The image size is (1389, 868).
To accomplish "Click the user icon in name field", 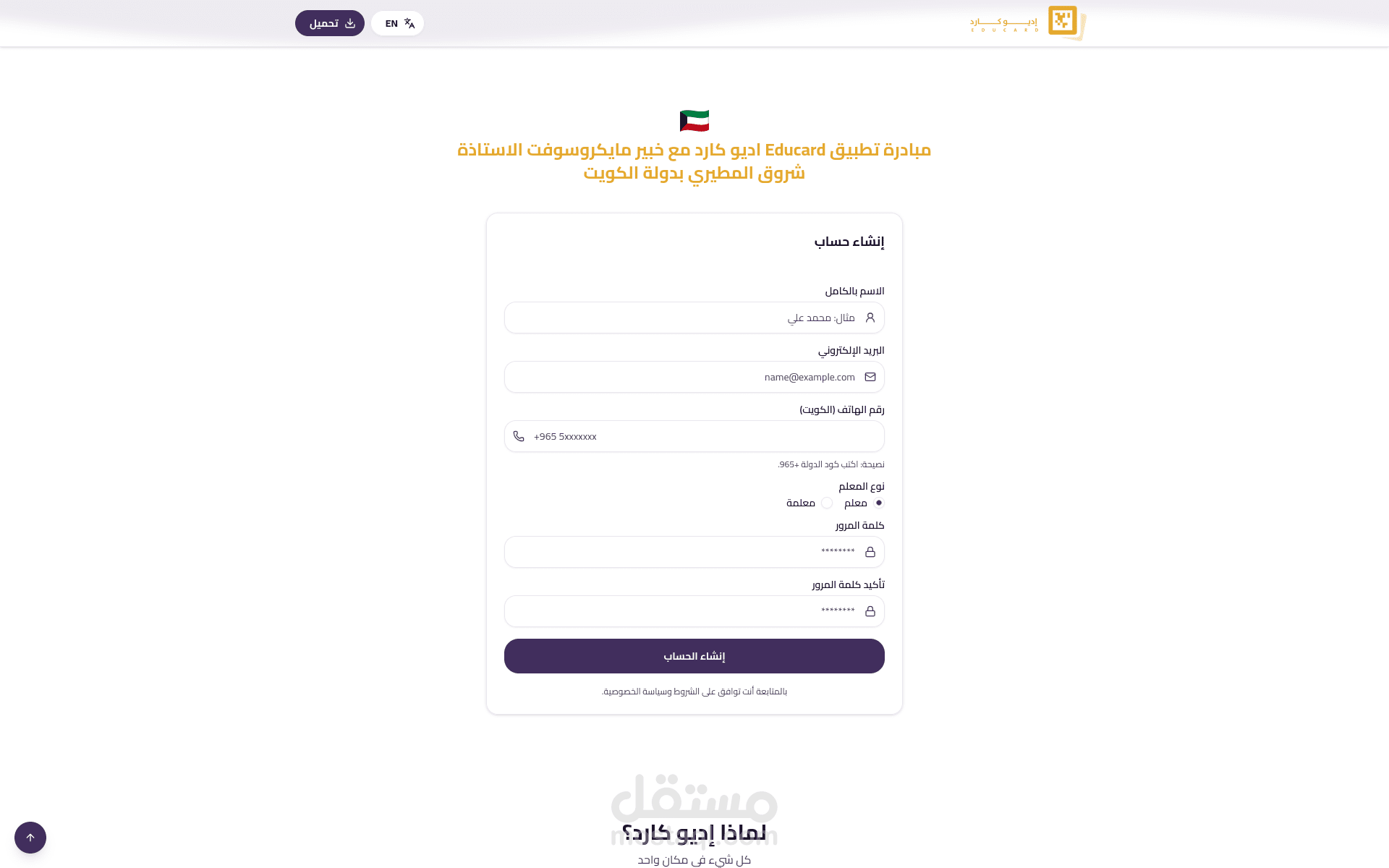I will click(870, 318).
